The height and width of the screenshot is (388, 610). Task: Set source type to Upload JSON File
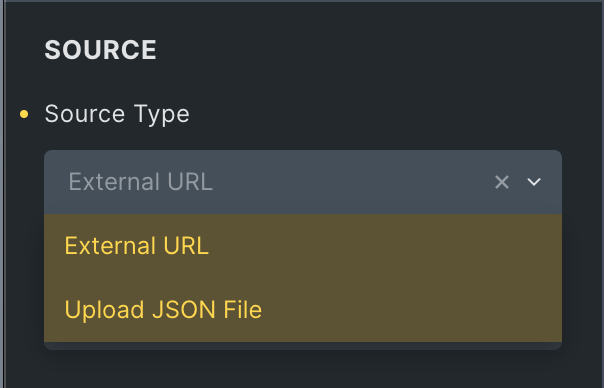click(303, 310)
